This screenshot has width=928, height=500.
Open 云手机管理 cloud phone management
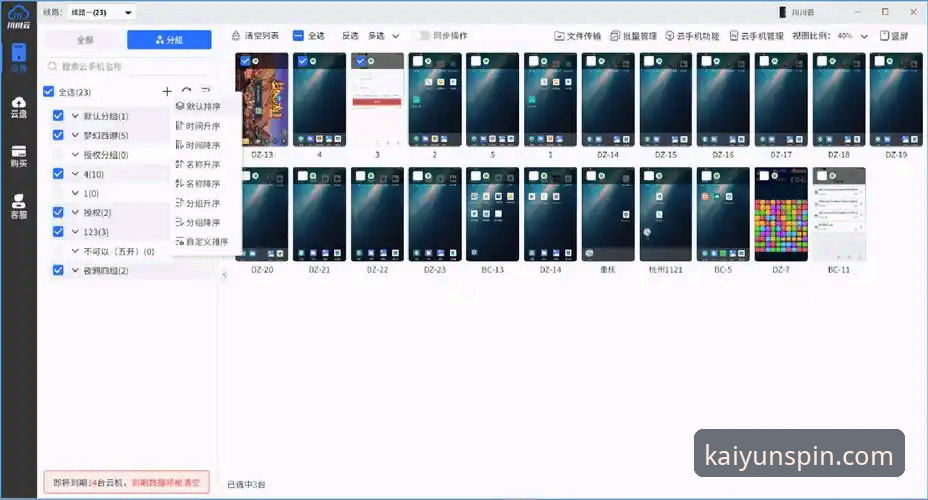(x=756, y=36)
